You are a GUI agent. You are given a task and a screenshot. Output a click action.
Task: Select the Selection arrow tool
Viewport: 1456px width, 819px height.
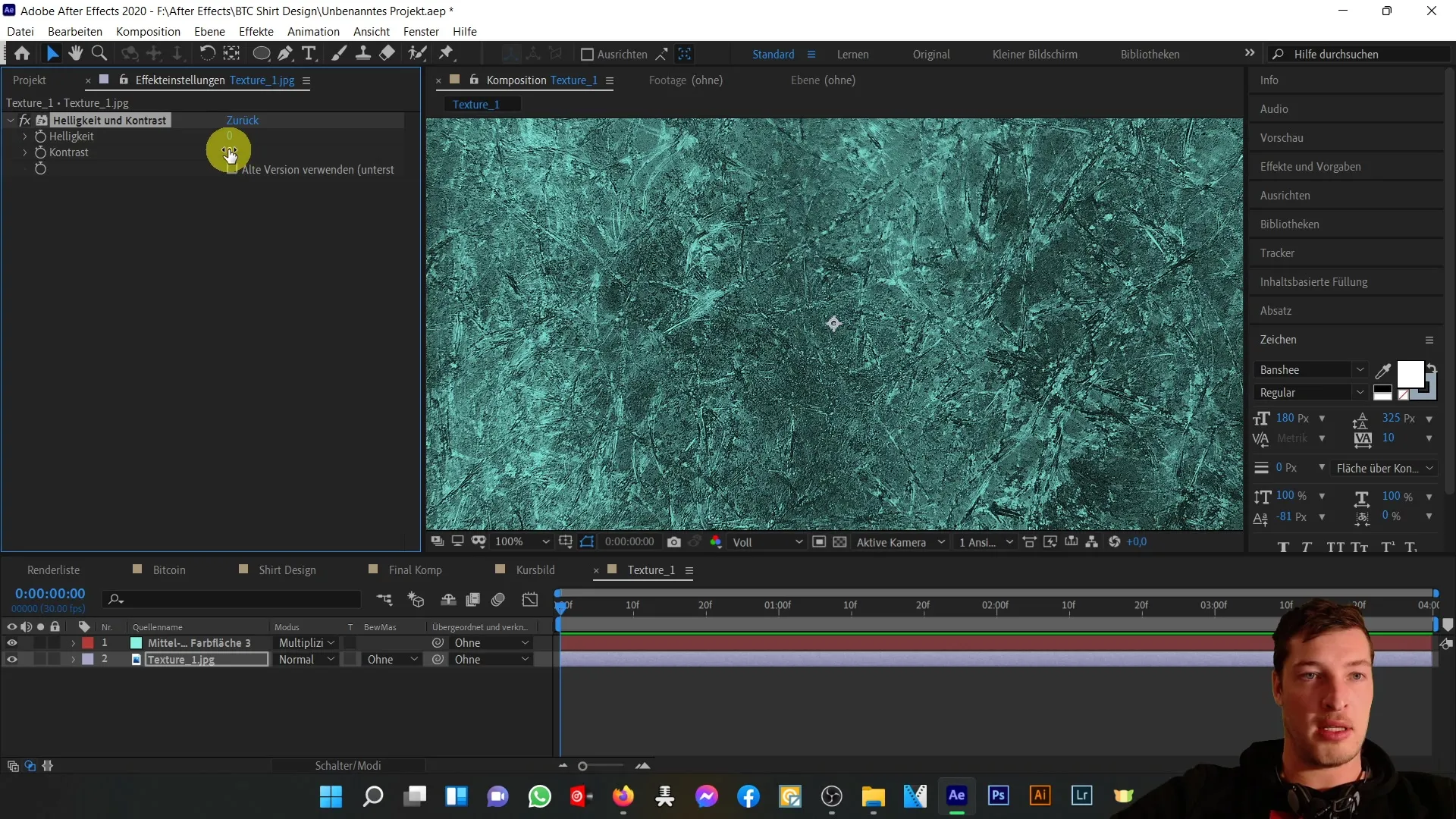click(52, 54)
